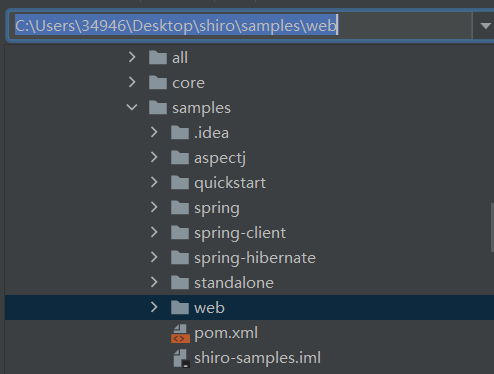This screenshot has height=374, width=494.
Task: Click the samples folder icon
Action: pyautogui.click(x=158, y=107)
